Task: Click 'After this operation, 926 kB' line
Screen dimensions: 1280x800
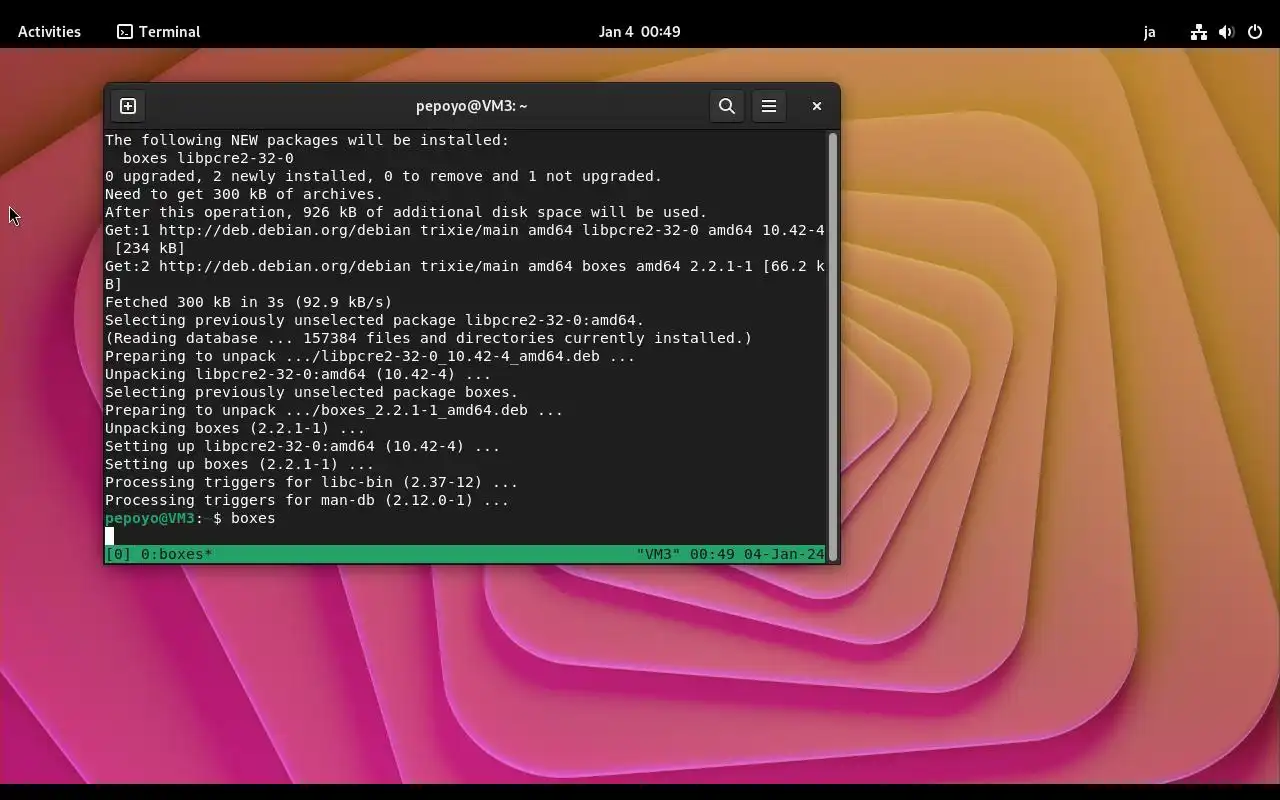Action: [406, 212]
